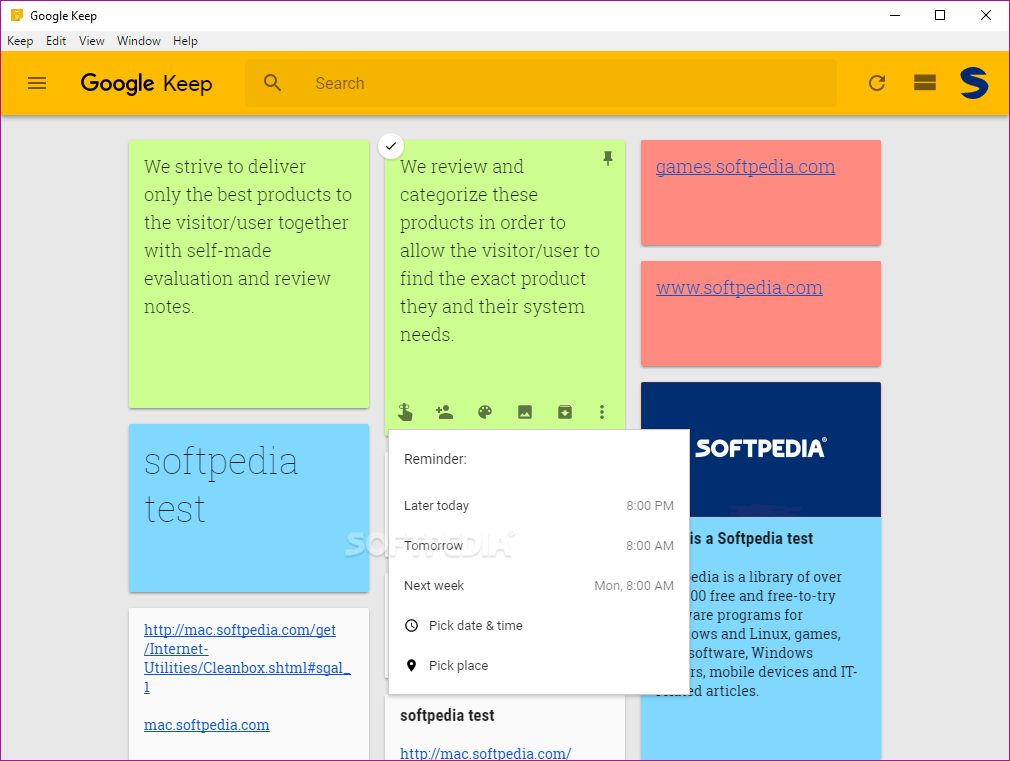
Task: Open the Window menu
Action: [138, 41]
